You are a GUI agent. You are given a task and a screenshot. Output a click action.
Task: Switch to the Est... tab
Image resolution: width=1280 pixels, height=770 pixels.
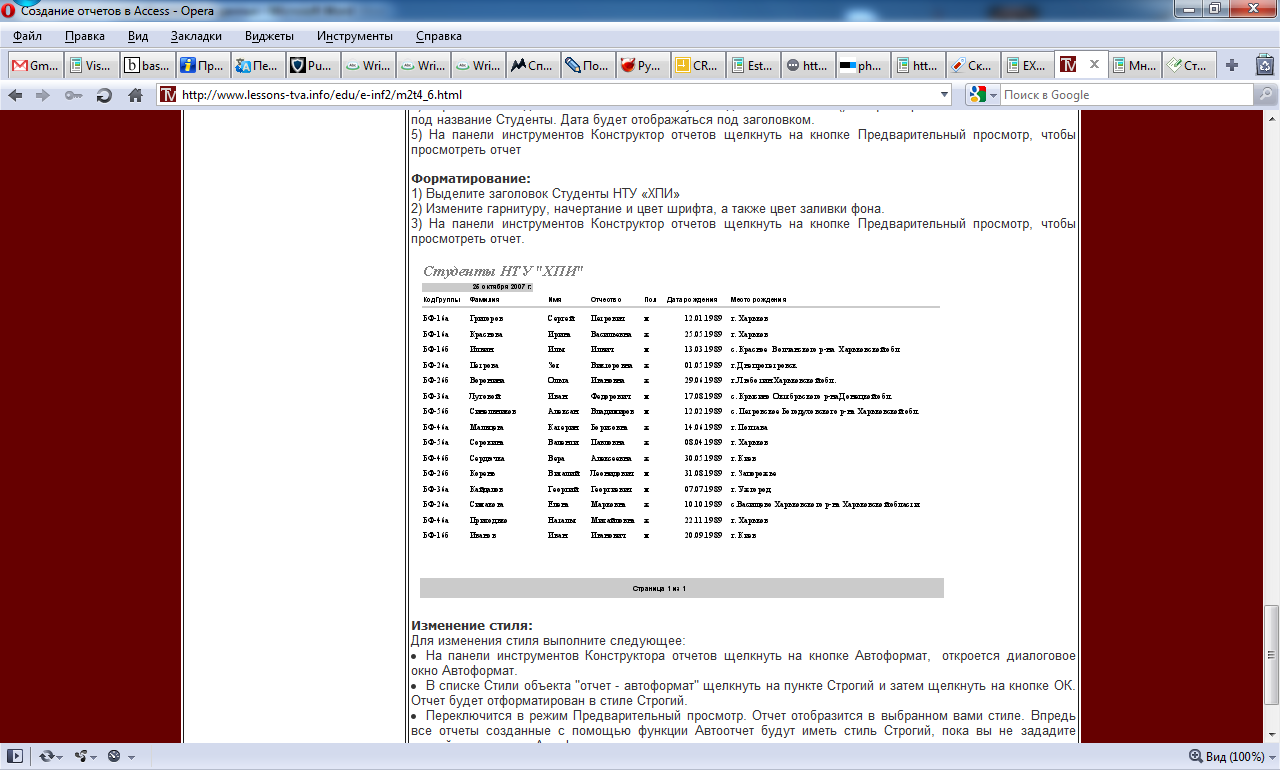(754, 66)
